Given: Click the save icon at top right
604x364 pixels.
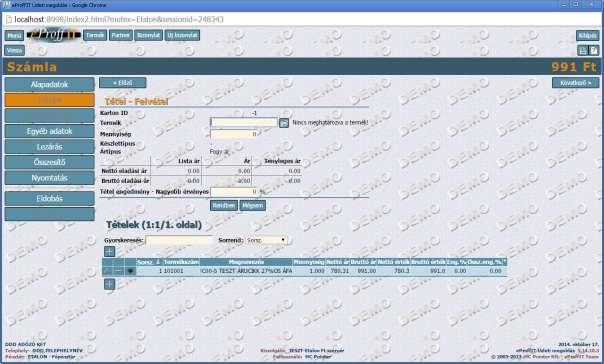Looking at the screenshot, I should (x=582, y=50).
